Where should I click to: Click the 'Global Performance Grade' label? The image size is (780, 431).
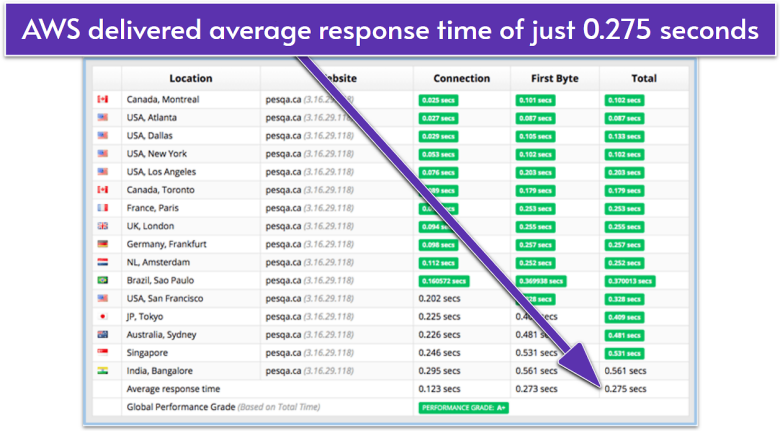[181, 407]
